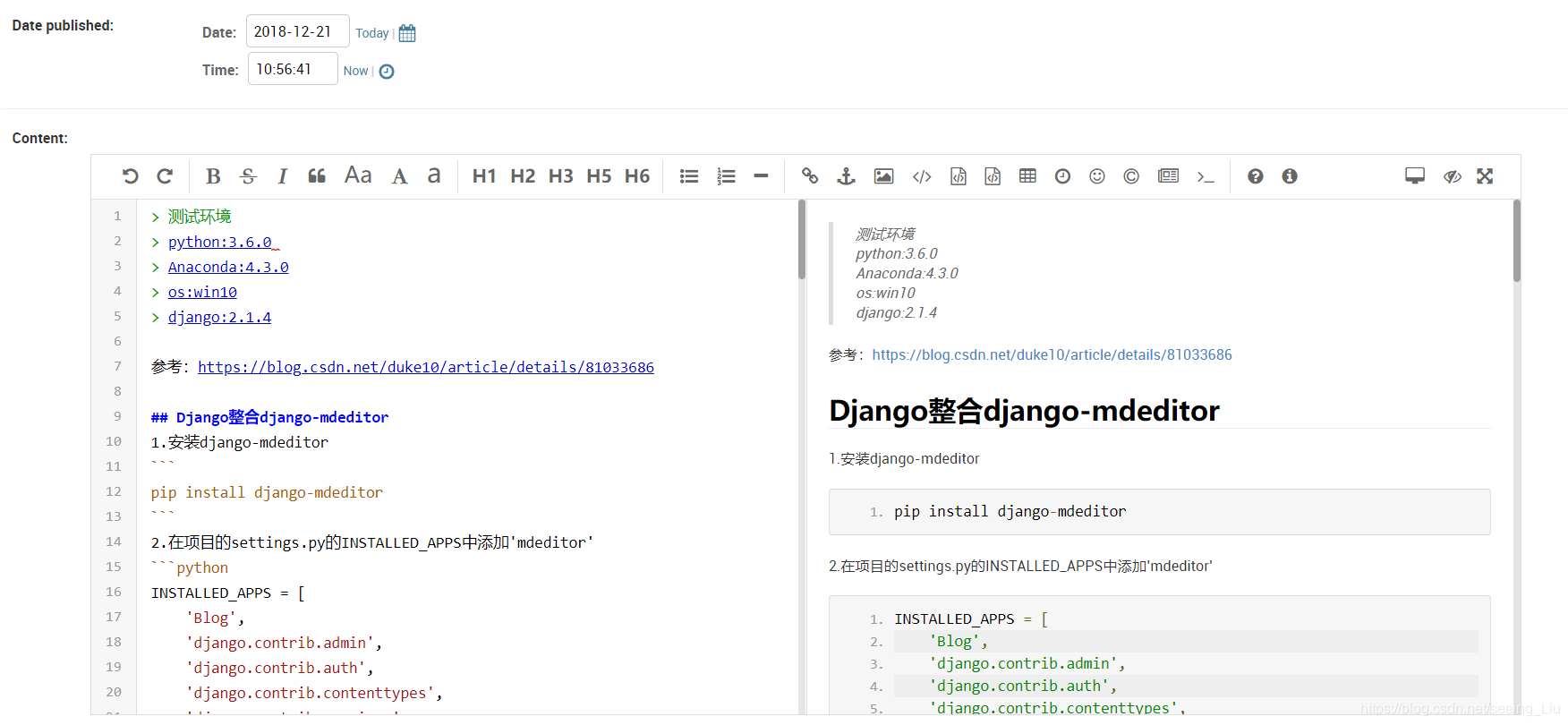
Task: Insert H2 heading
Action: pyautogui.click(x=523, y=176)
